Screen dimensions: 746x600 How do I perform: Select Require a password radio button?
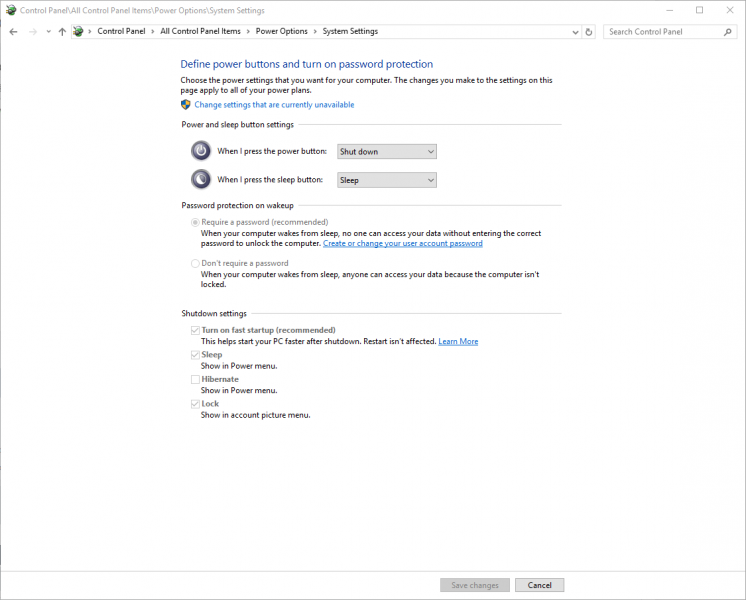tap(195, 222)
